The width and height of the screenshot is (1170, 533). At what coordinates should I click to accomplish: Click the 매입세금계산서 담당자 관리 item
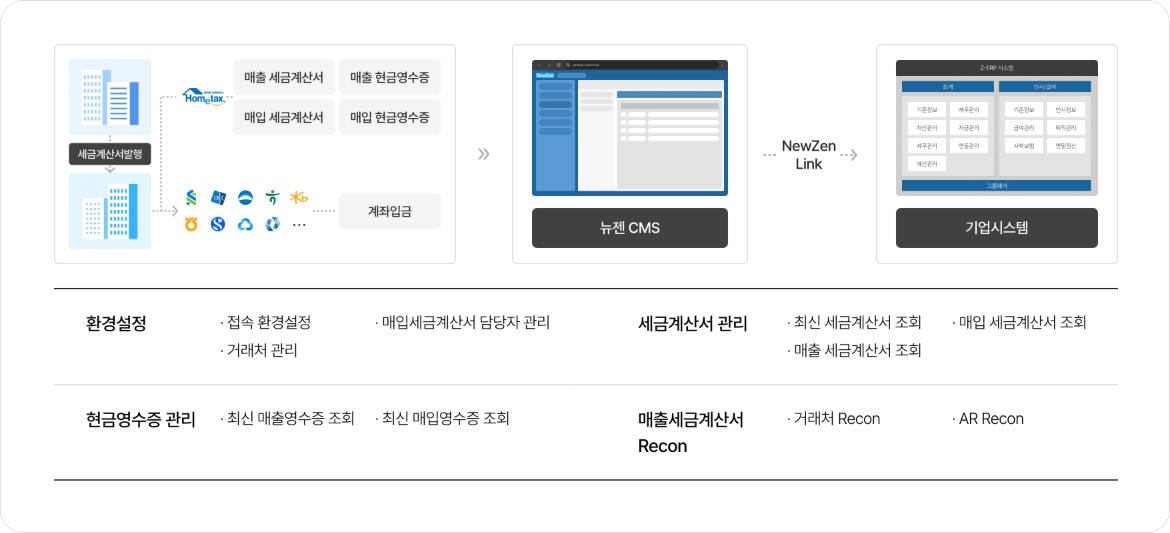pyautogui.click(x=462, y=323)
